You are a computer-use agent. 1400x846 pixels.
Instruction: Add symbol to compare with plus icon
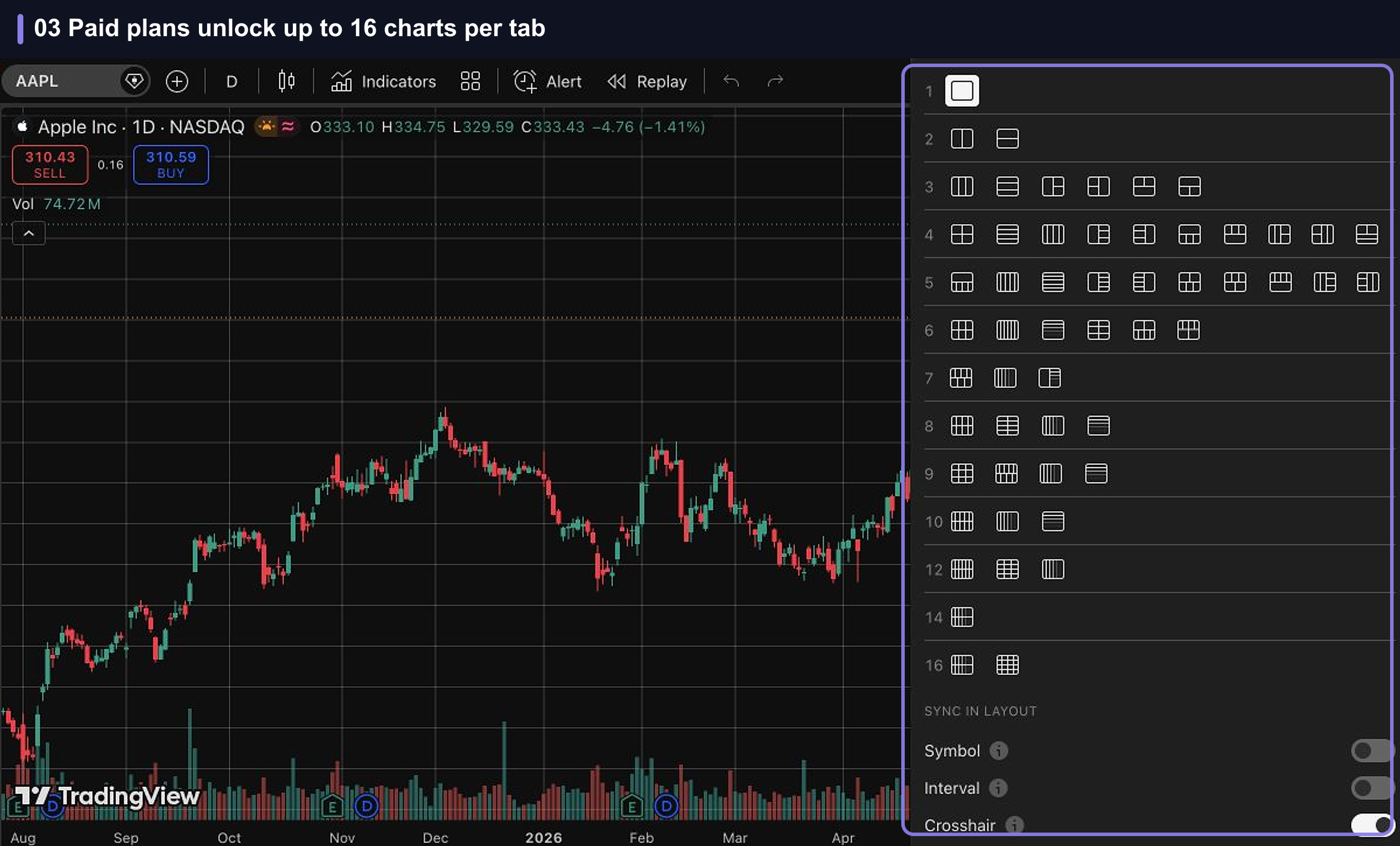[x=177, y=81]
